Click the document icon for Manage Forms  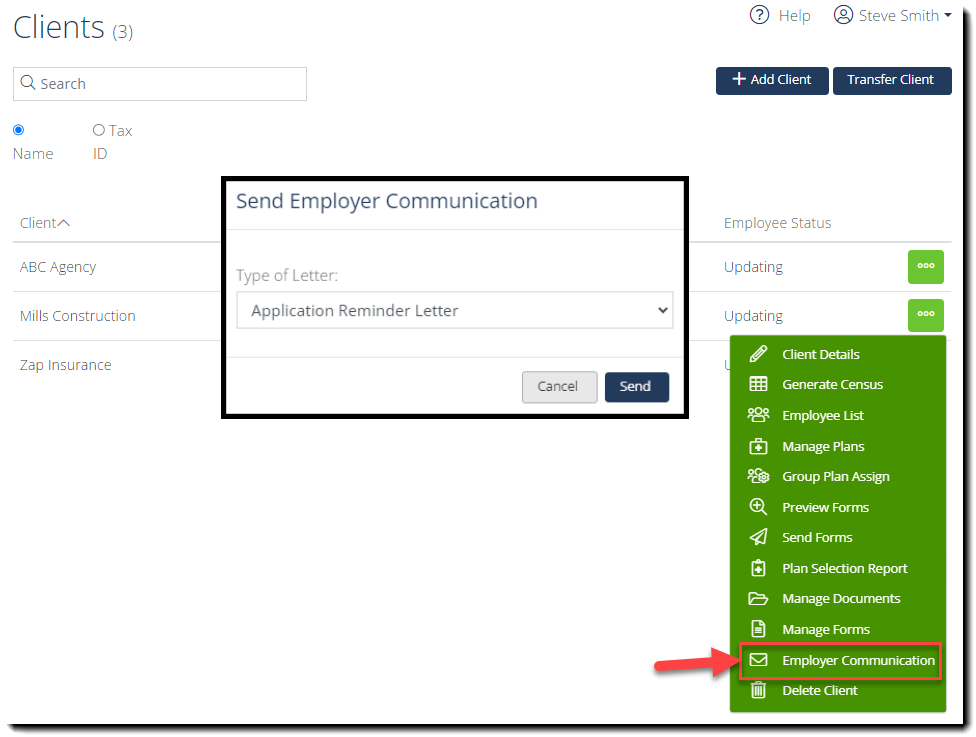coord(758,629)
